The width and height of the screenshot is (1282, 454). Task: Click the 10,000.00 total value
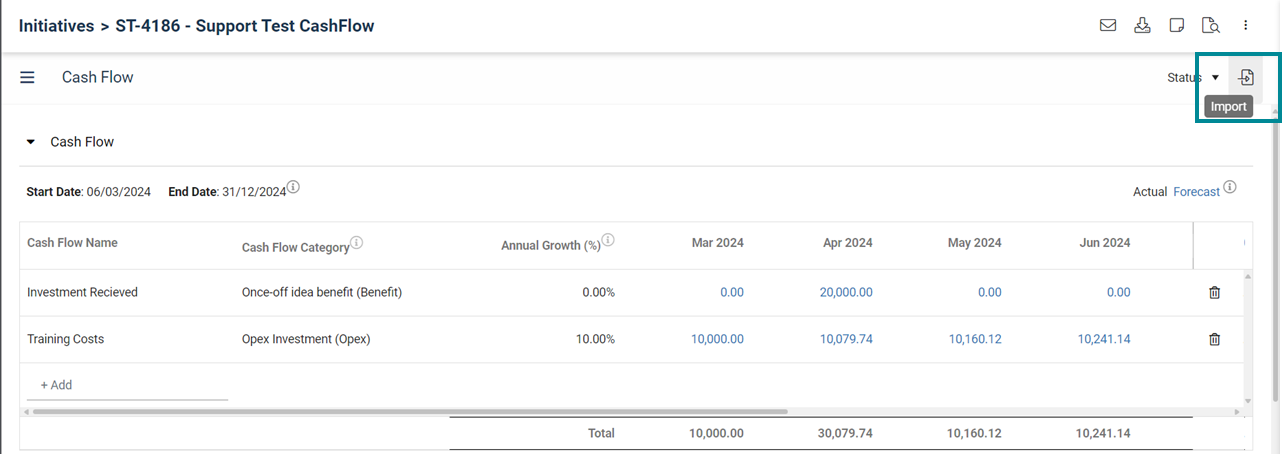717,433
